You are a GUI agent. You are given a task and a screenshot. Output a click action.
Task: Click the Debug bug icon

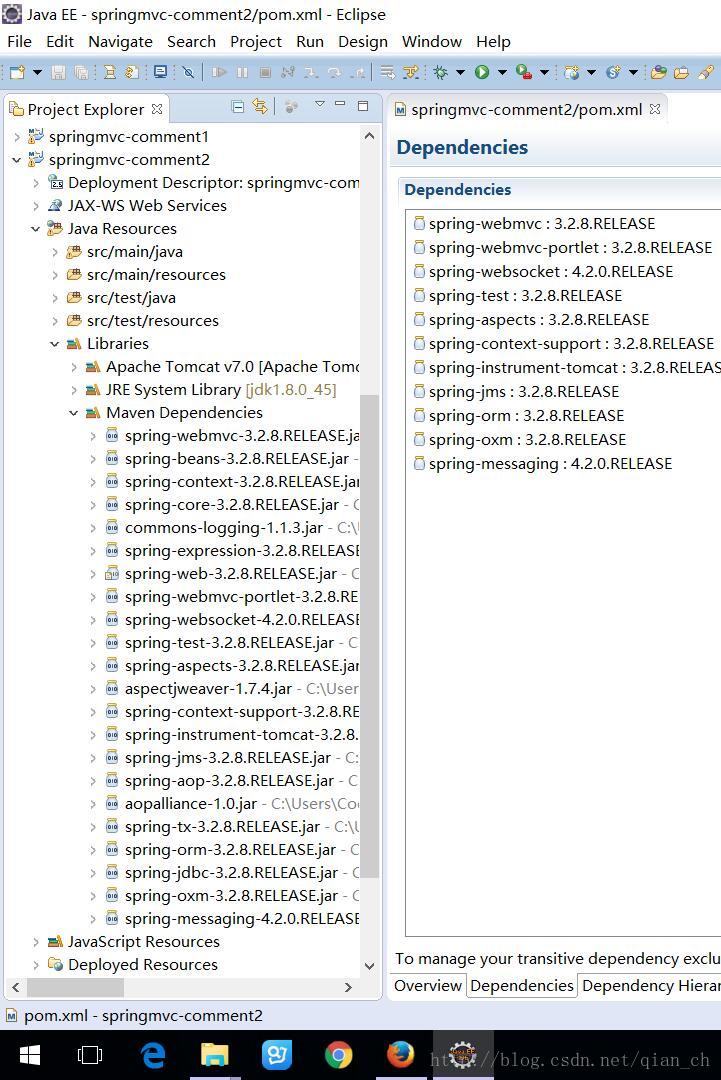click(x=441, y=72)
